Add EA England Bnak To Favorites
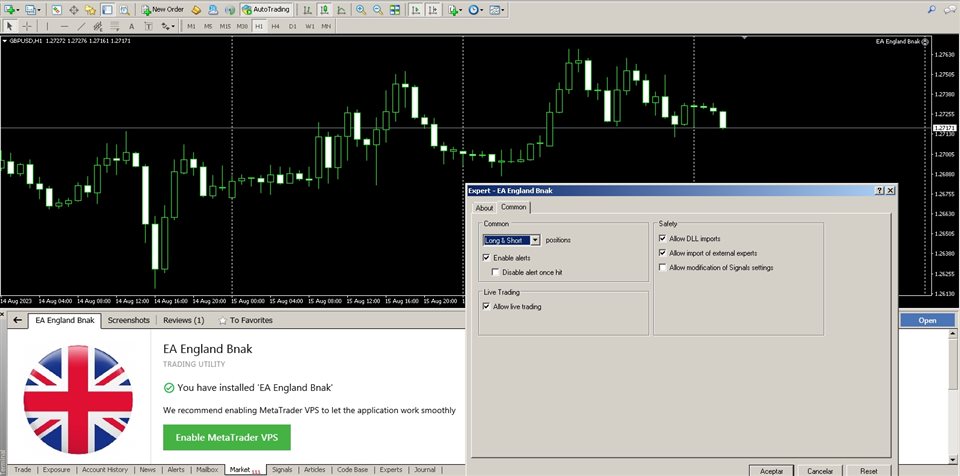This screenshot has width=960, height=476. [x=245, y=320]
